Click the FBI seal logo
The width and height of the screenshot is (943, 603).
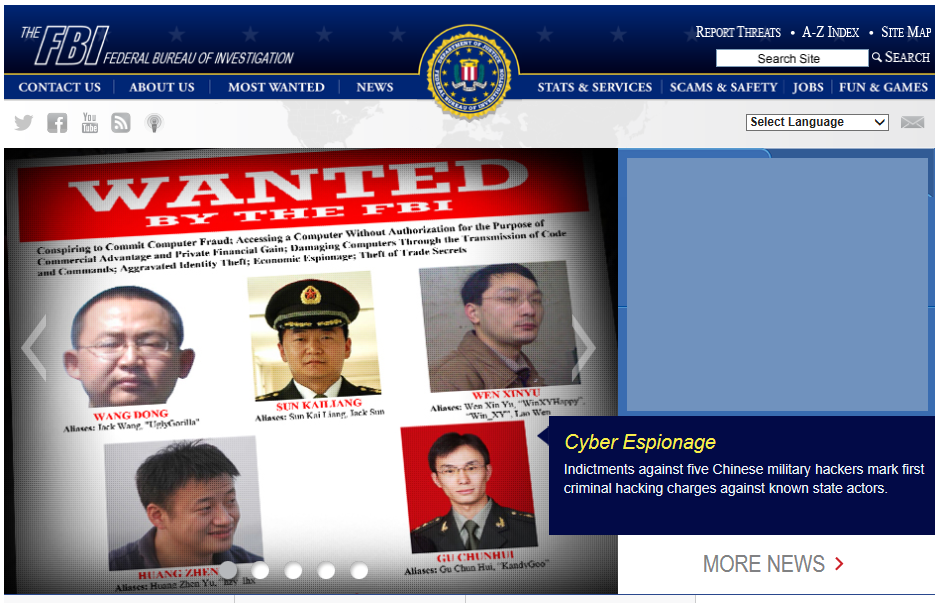coord(469,72)
